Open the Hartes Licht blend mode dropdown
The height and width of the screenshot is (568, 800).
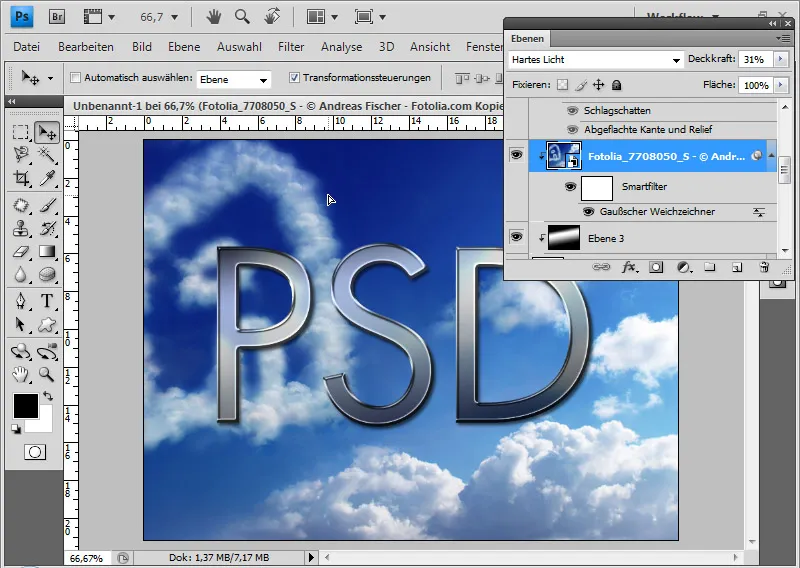[596, 60]
